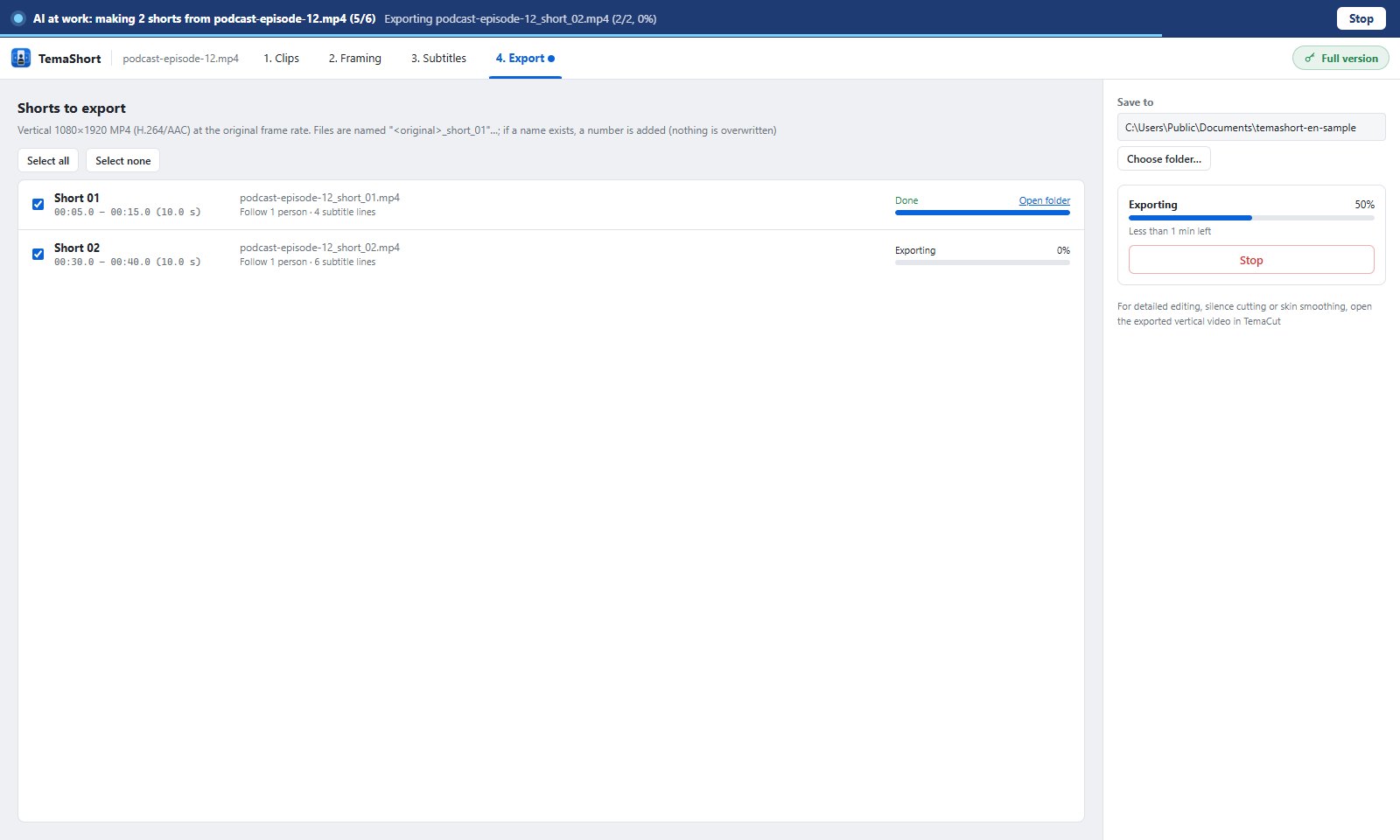Switch to the 2. Framing tab
This screenshot has height=840, width=1400.
click(355, 59)
